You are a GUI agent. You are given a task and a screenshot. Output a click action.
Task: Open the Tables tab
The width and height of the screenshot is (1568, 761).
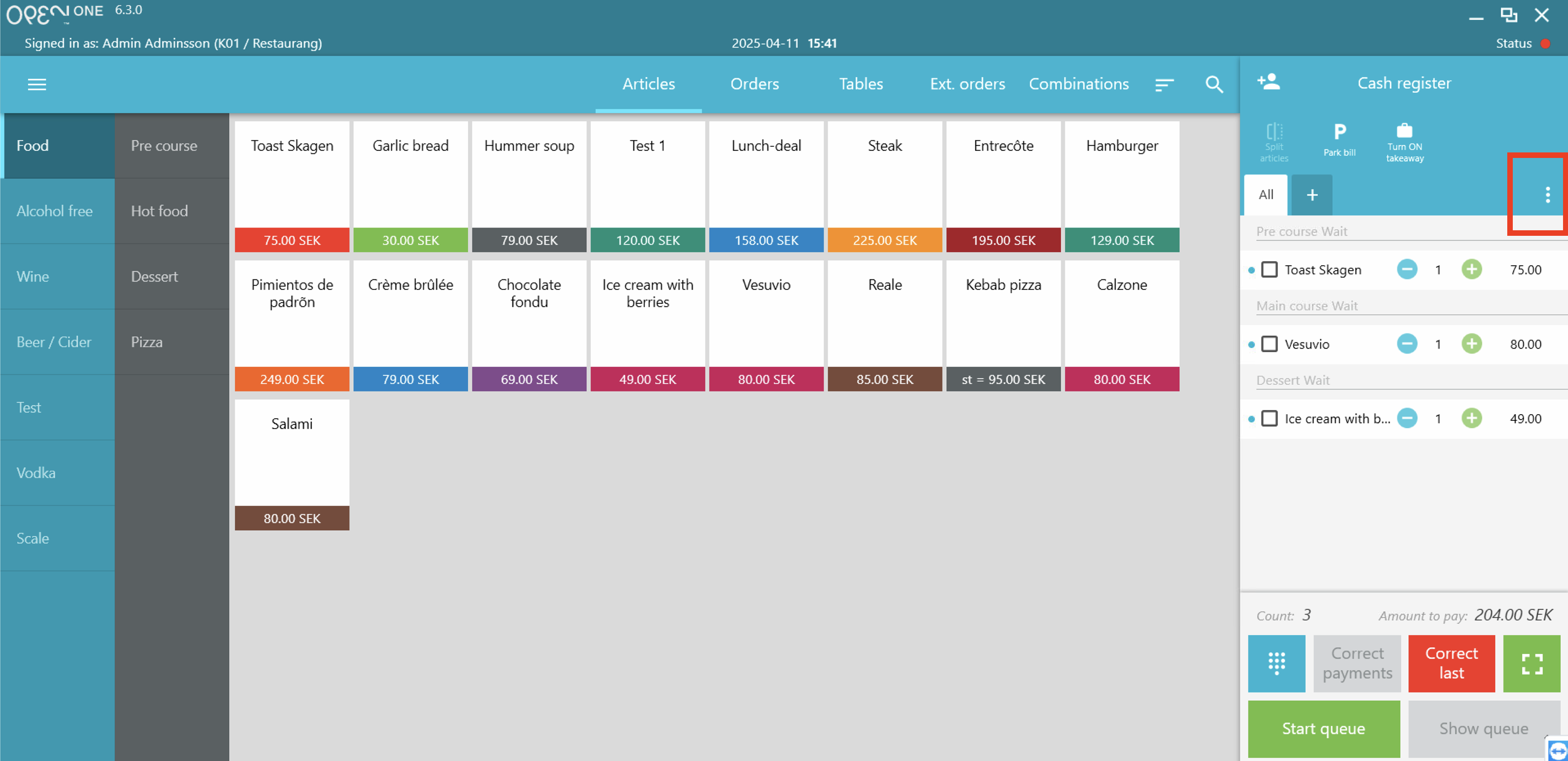(861, 84)
